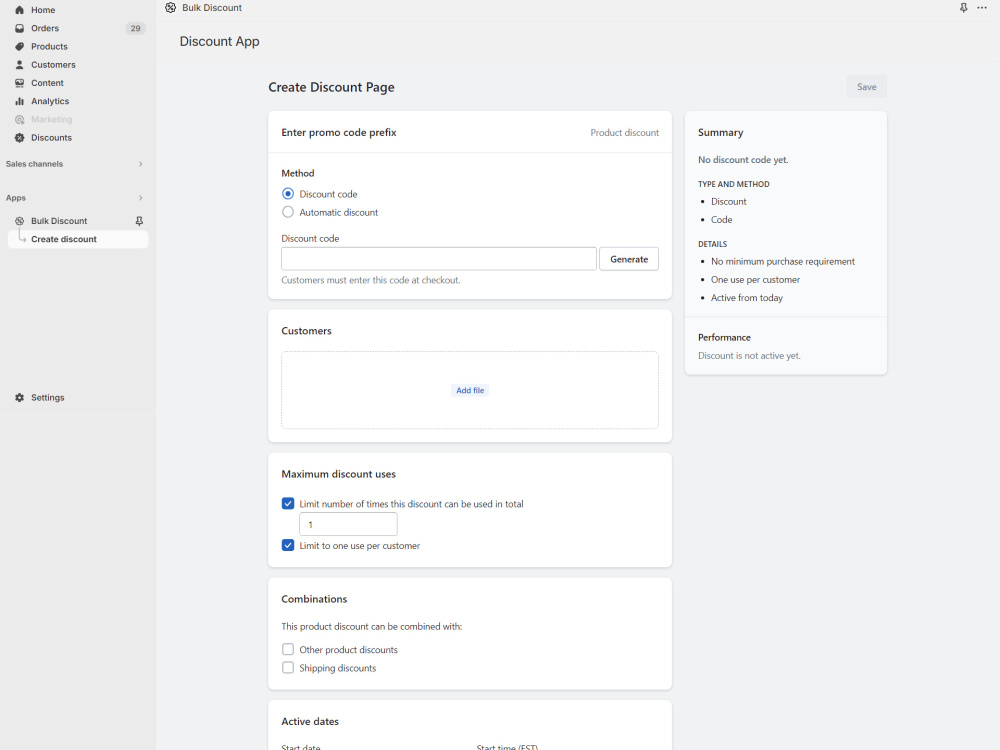Image resolution: width=1000 pixels, height=750 pixels.
Task: Click the Home icon in sidebar
Action: click(19, 10)
